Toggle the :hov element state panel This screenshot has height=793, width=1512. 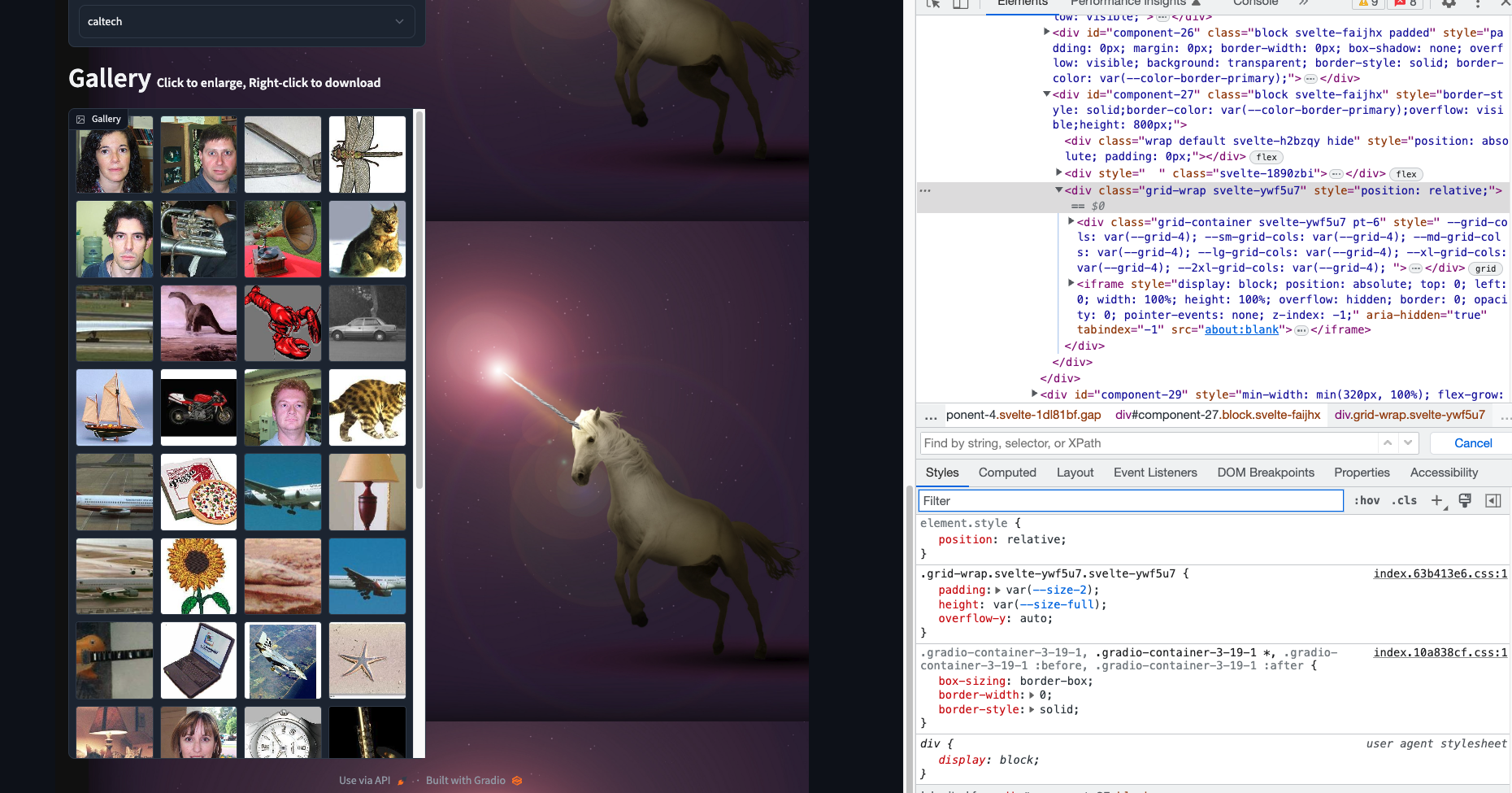1366,501
